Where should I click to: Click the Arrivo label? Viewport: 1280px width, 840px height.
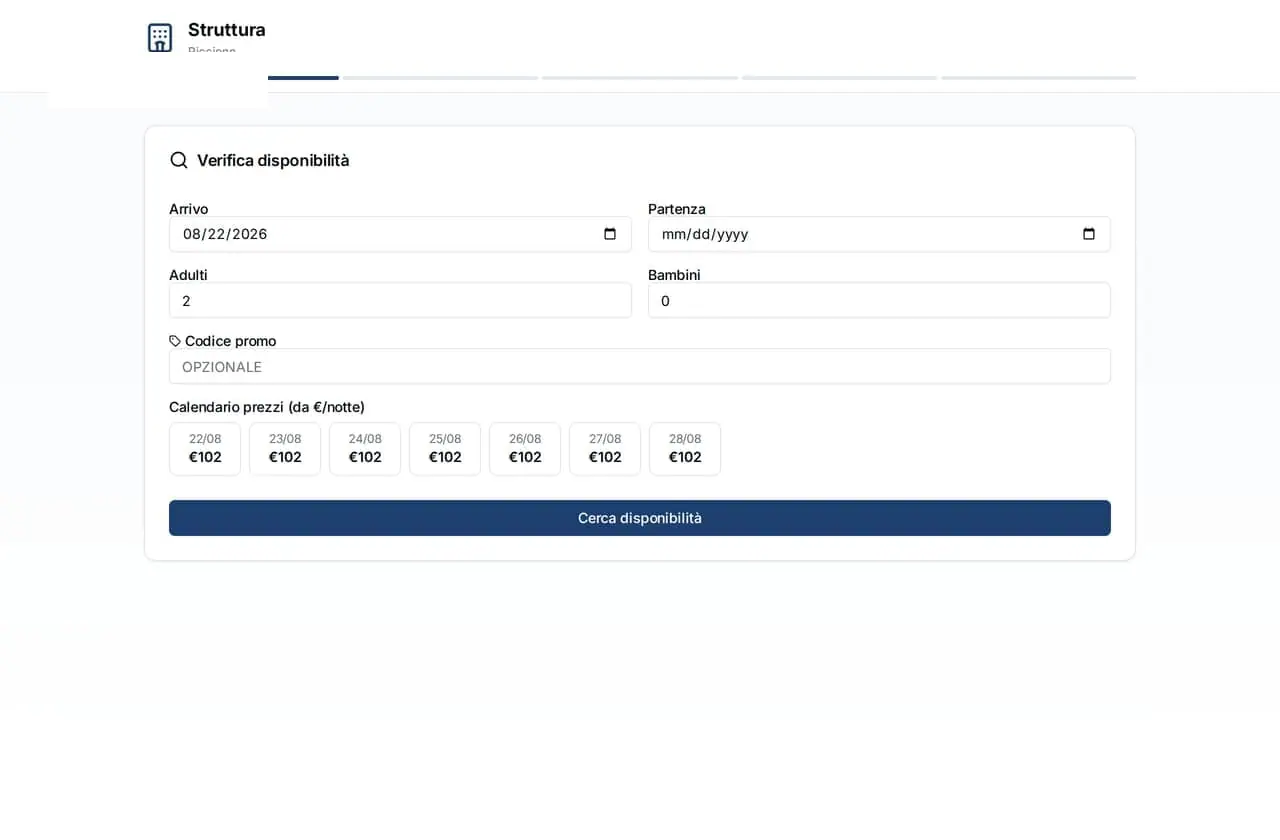click(189, 209)
